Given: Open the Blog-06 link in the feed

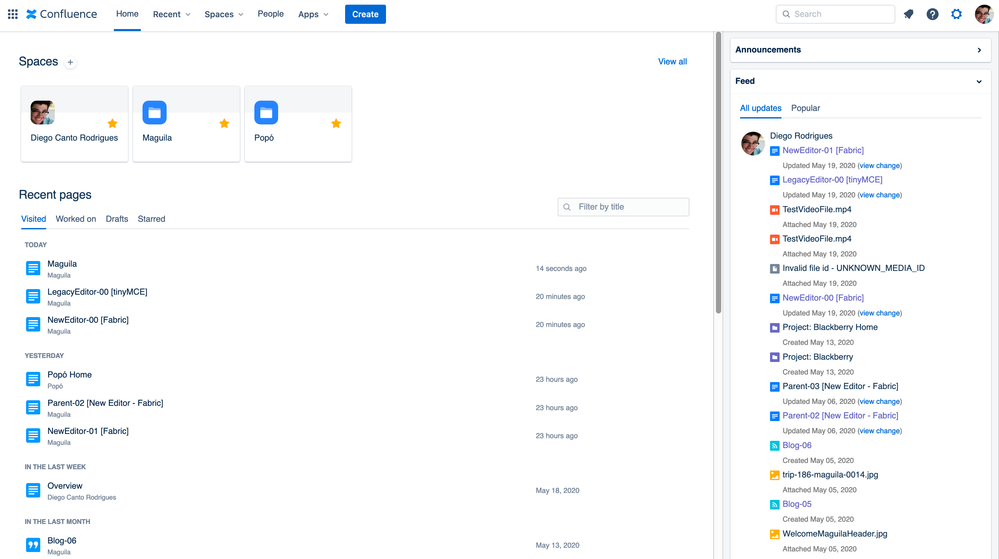Looking at the screenshot, I should click(x=797, y=446).
